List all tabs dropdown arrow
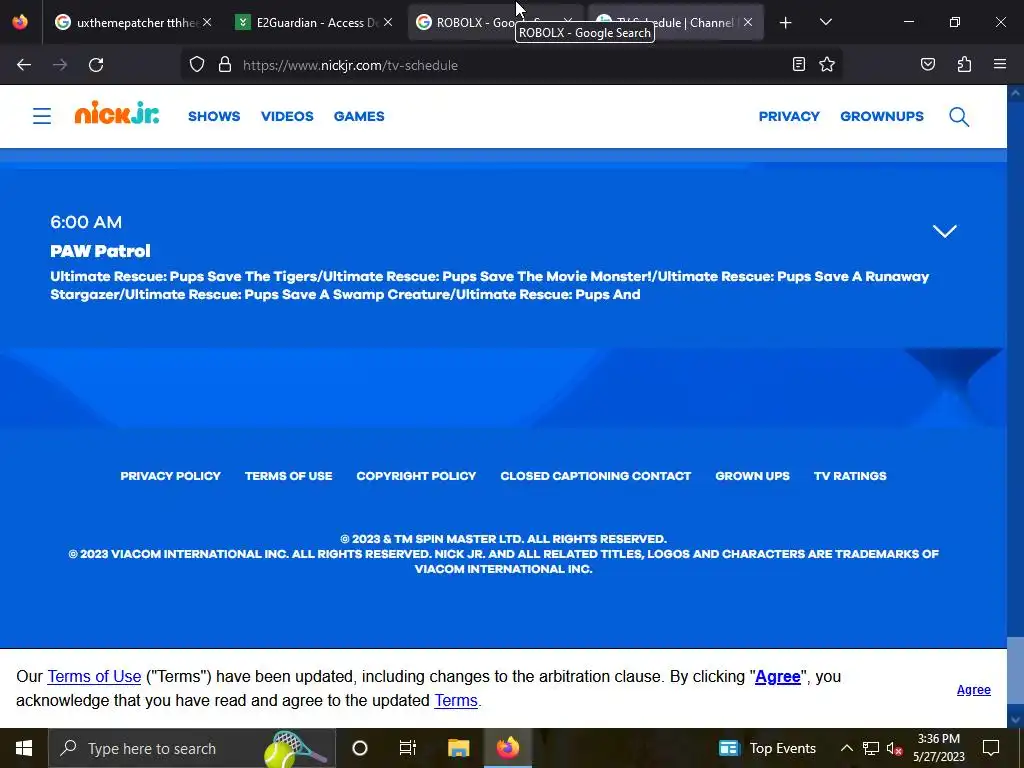 click(825, 22)
